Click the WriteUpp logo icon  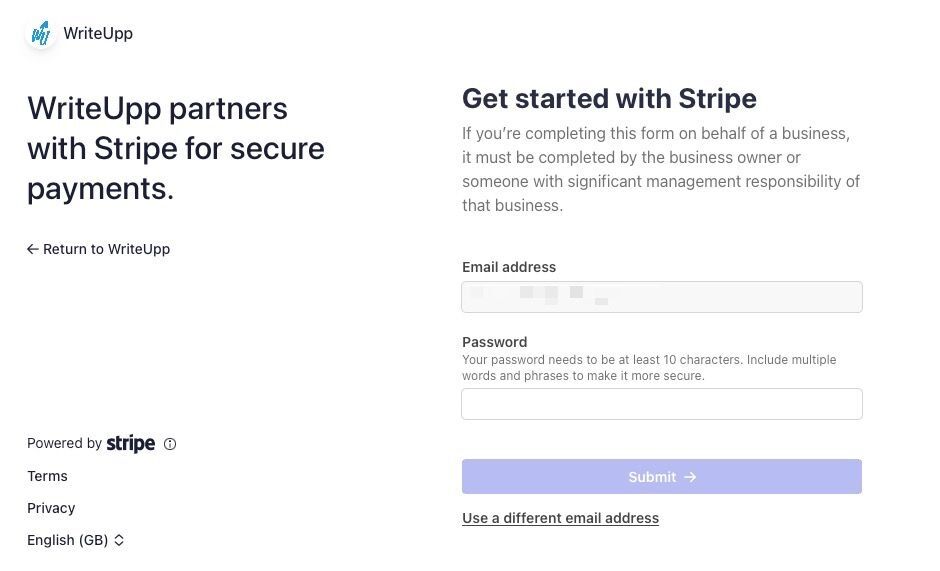click(x=40, y=34)
